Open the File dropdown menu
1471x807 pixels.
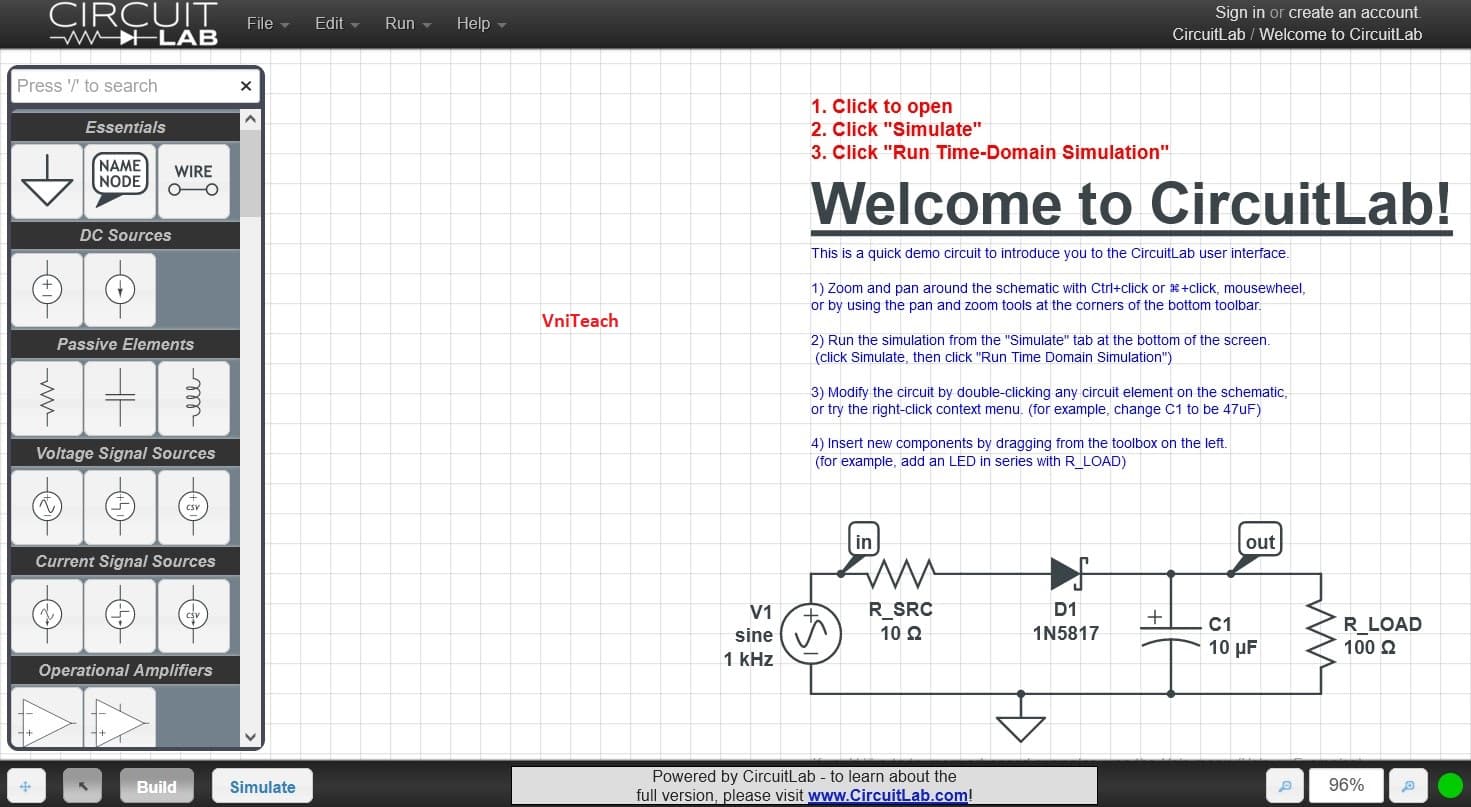point(267,24)
